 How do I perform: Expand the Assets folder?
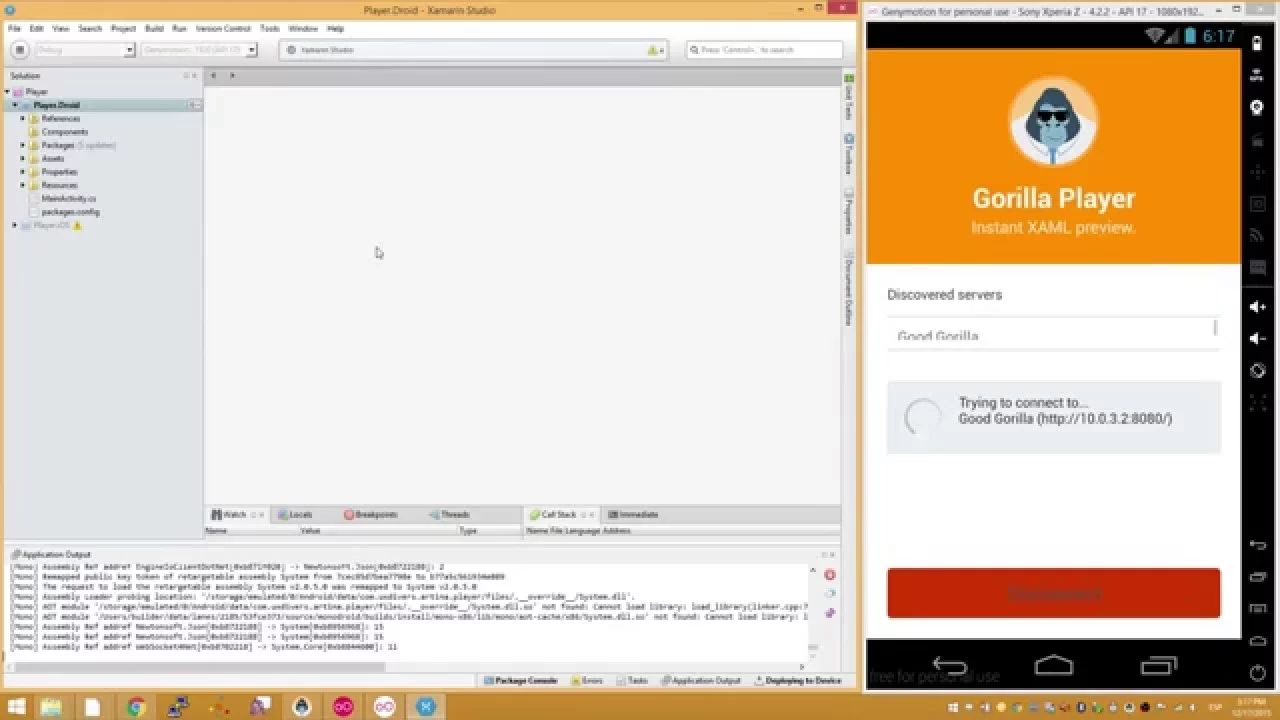coord(23,158)
